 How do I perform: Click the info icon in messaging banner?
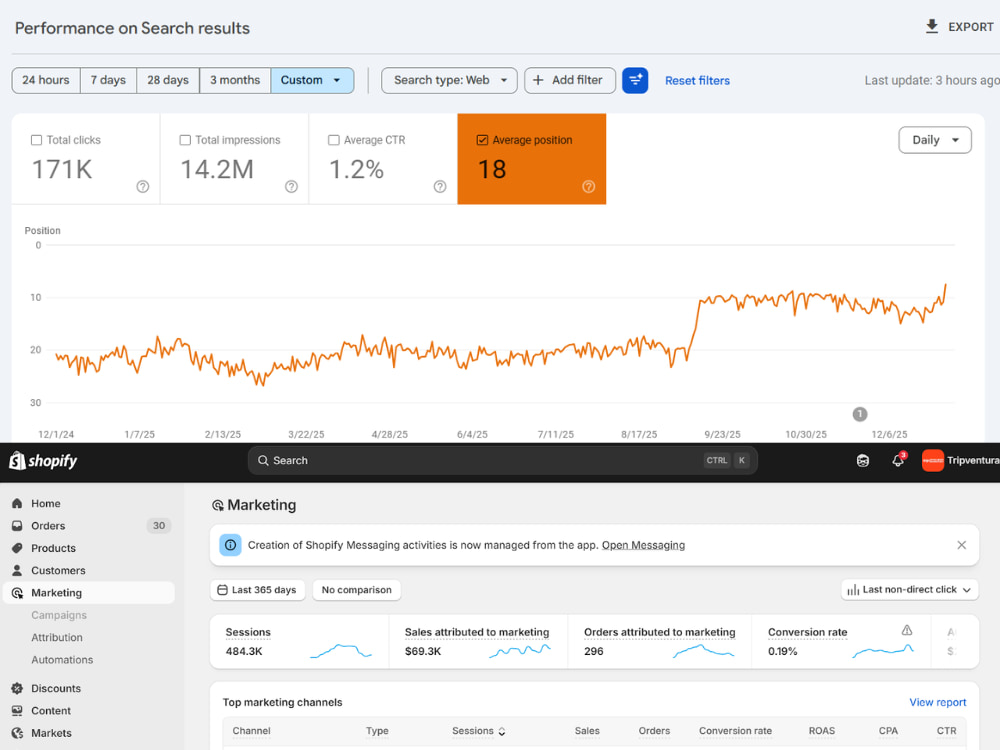(x=230, y=545)
